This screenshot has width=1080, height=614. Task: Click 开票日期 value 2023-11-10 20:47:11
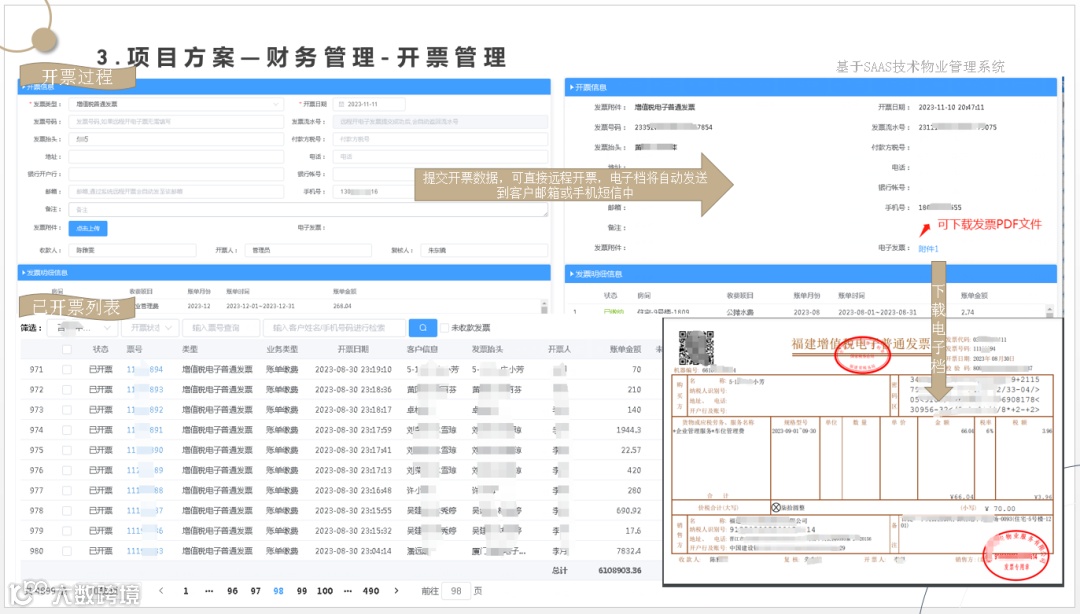pos(951,108)
